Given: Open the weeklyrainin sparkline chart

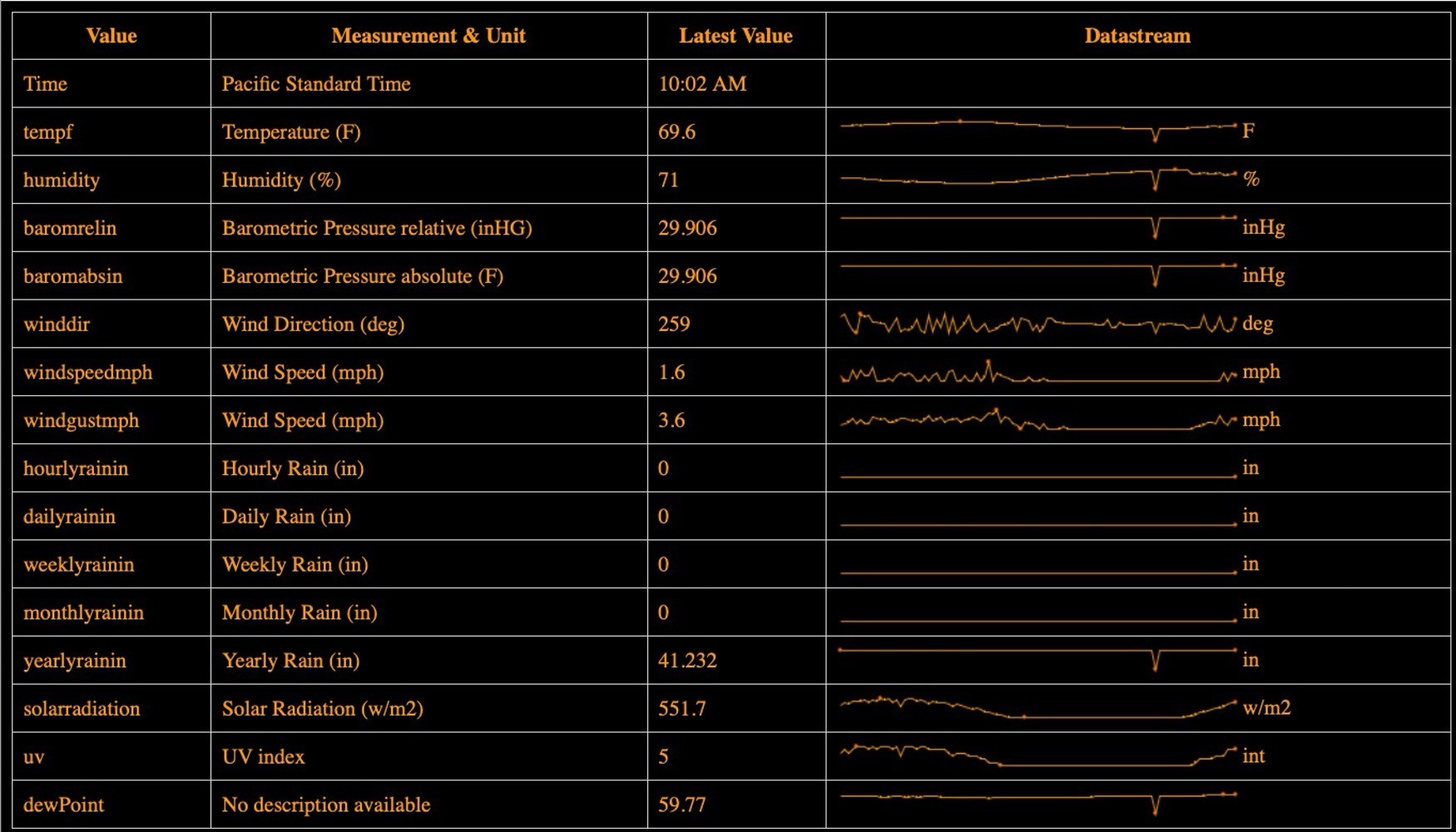Looking at the screenshot, I should (1038, 572).
